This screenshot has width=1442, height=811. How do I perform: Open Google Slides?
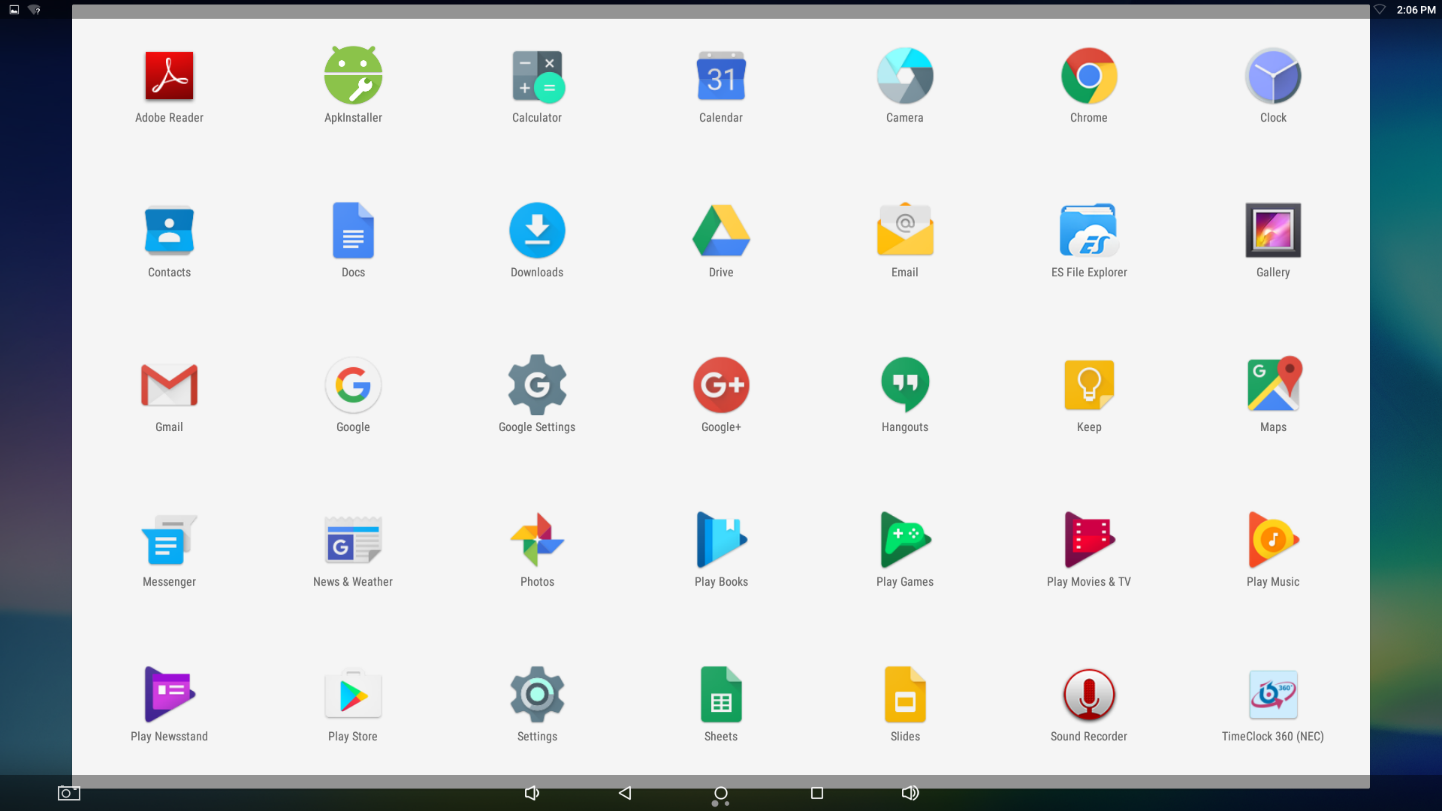click(x=905, y=695)
